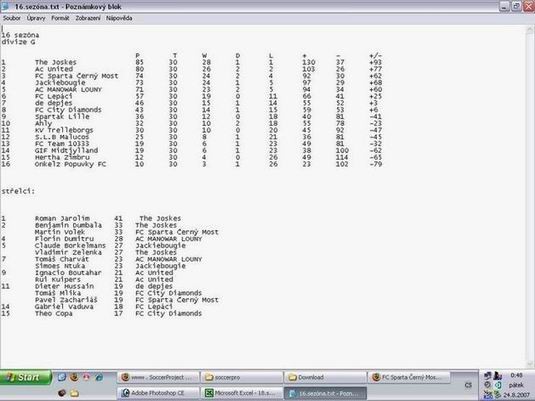The height and width of the screenshot is (401, 535).
Task: Open the Zobrazení menu
Action: (x=88, y=18)
